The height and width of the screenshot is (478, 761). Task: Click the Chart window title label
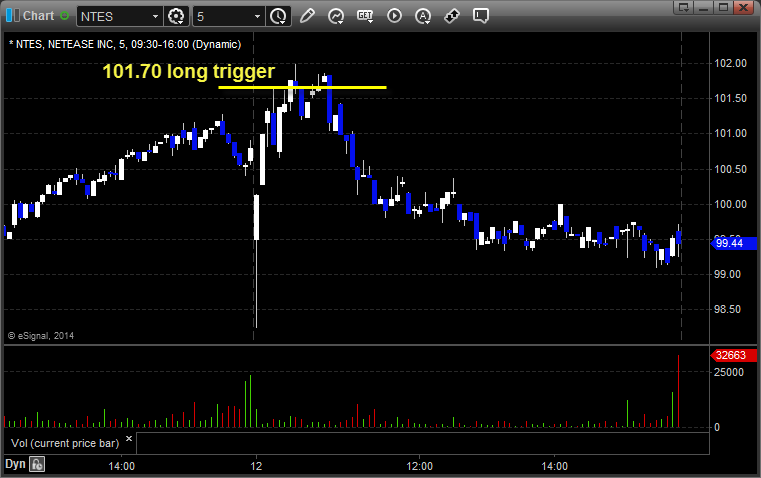(39, 16)
